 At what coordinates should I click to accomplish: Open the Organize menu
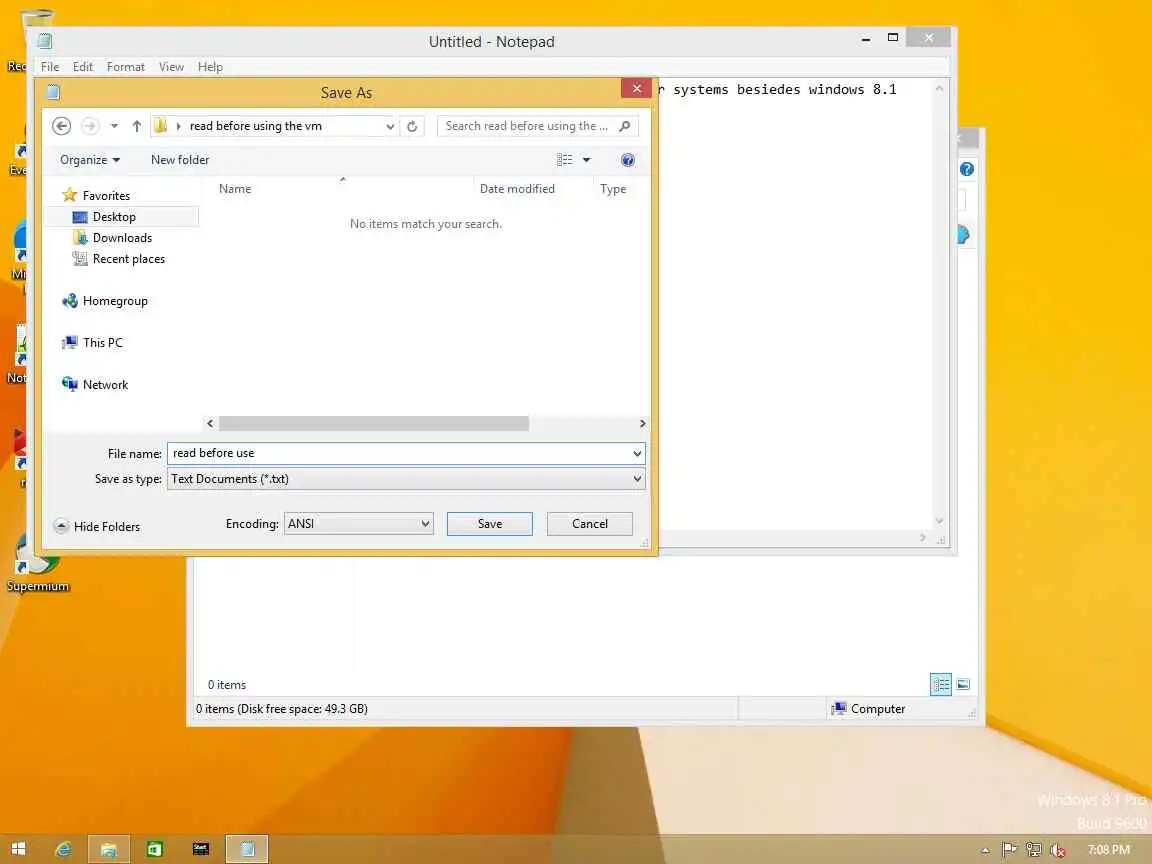pos(90,160)
